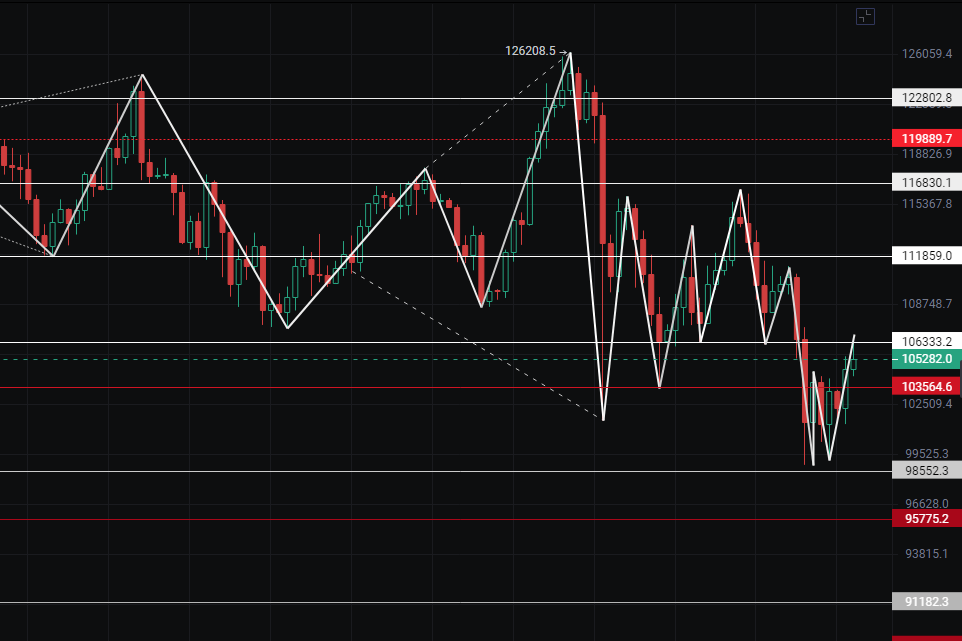Click the 102509.4 price axis tick
The image size is (962, 641).
(x=925, y=404)
